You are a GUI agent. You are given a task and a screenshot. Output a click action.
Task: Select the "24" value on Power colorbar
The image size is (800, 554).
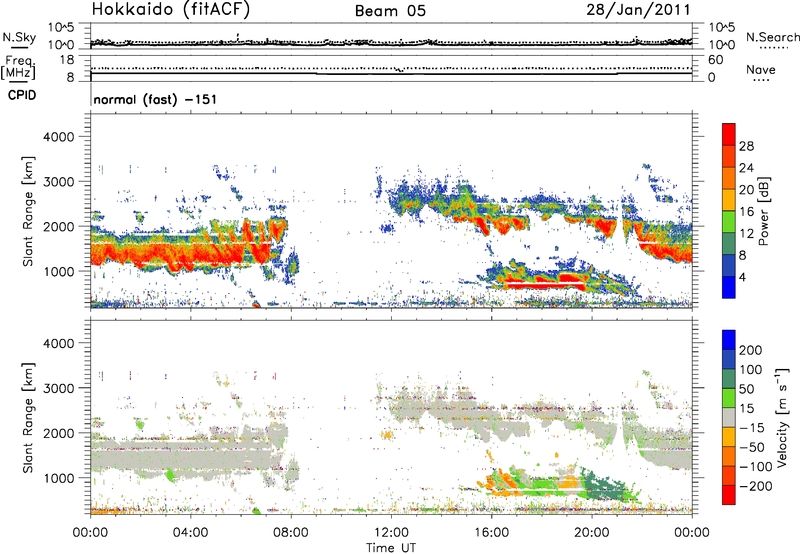tap(746, 168)
